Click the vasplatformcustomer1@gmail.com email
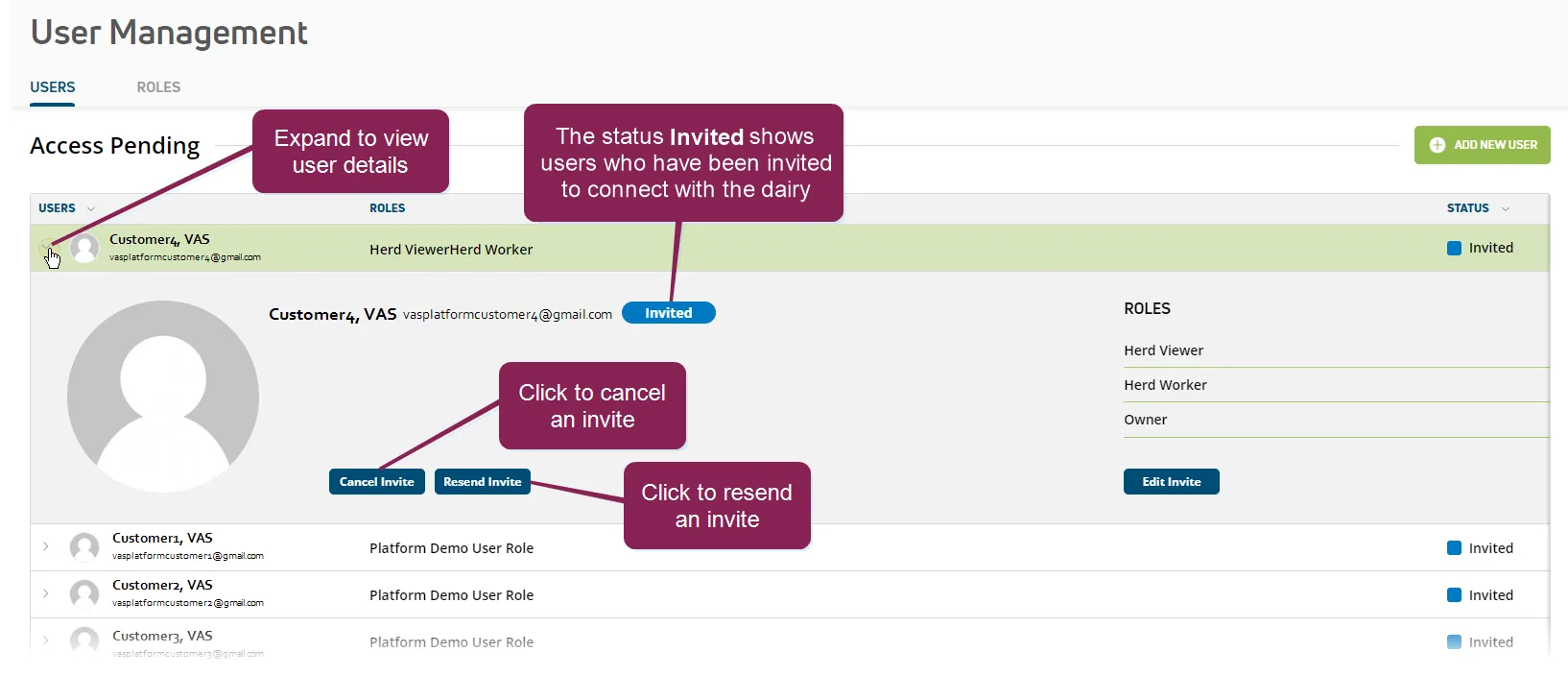Image resolution: width=1568 pixels, height=676 pixels. click(x=188, y=556)
